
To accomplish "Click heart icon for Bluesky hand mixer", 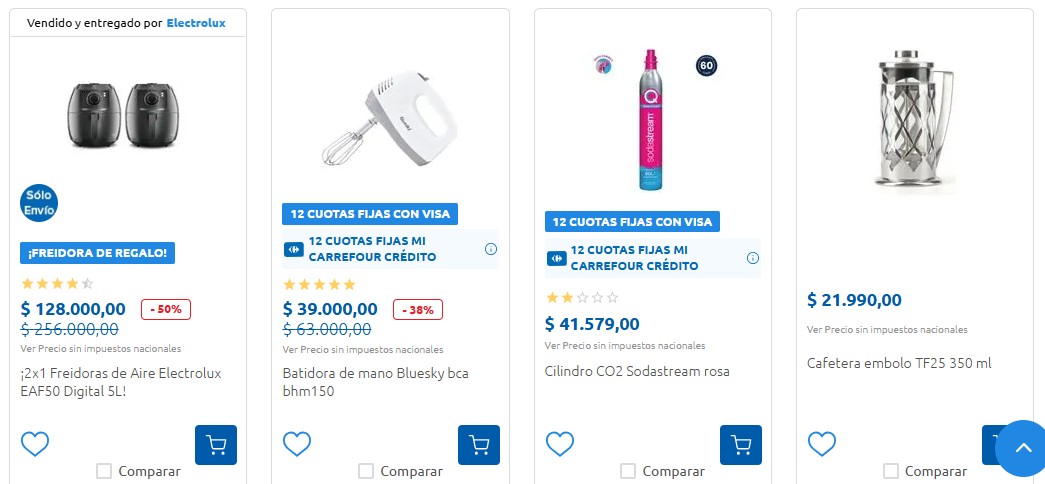I will click(297, 444).
